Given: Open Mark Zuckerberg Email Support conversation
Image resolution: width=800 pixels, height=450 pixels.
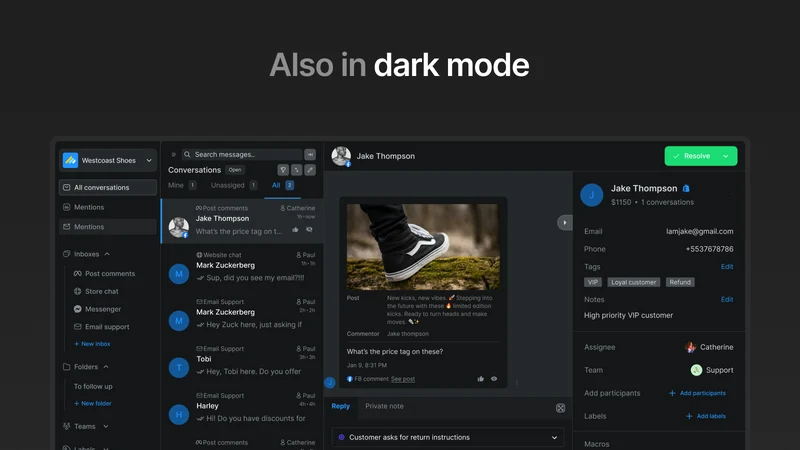Looking at the screenshot, I should coord(242,314).
